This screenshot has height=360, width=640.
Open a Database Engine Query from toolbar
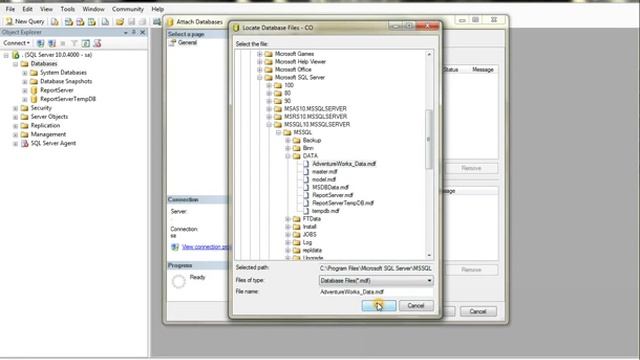tap(55, 22)
